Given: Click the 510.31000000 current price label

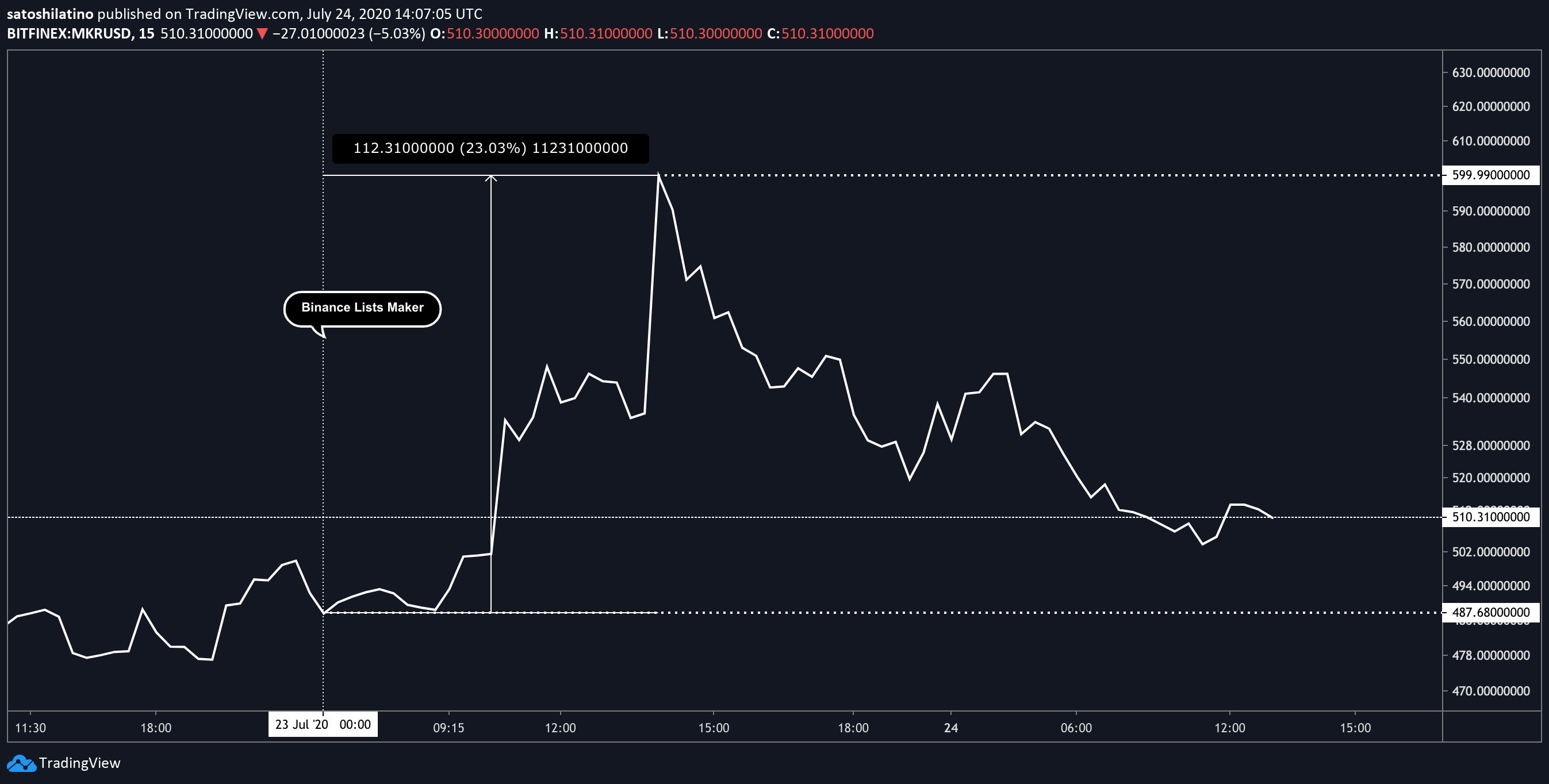Looking at the screenshot, I should tap(1490, 517).
